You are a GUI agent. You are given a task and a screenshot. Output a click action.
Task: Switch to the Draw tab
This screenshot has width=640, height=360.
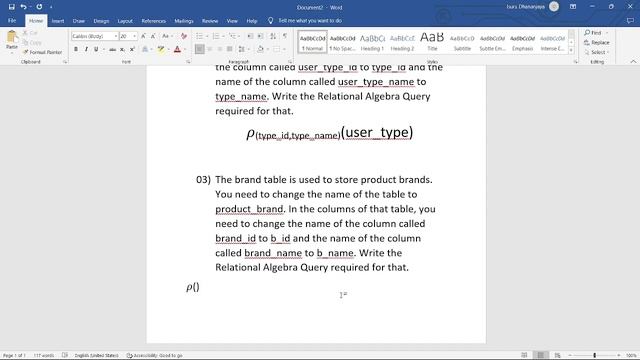(x=79, y=21)
